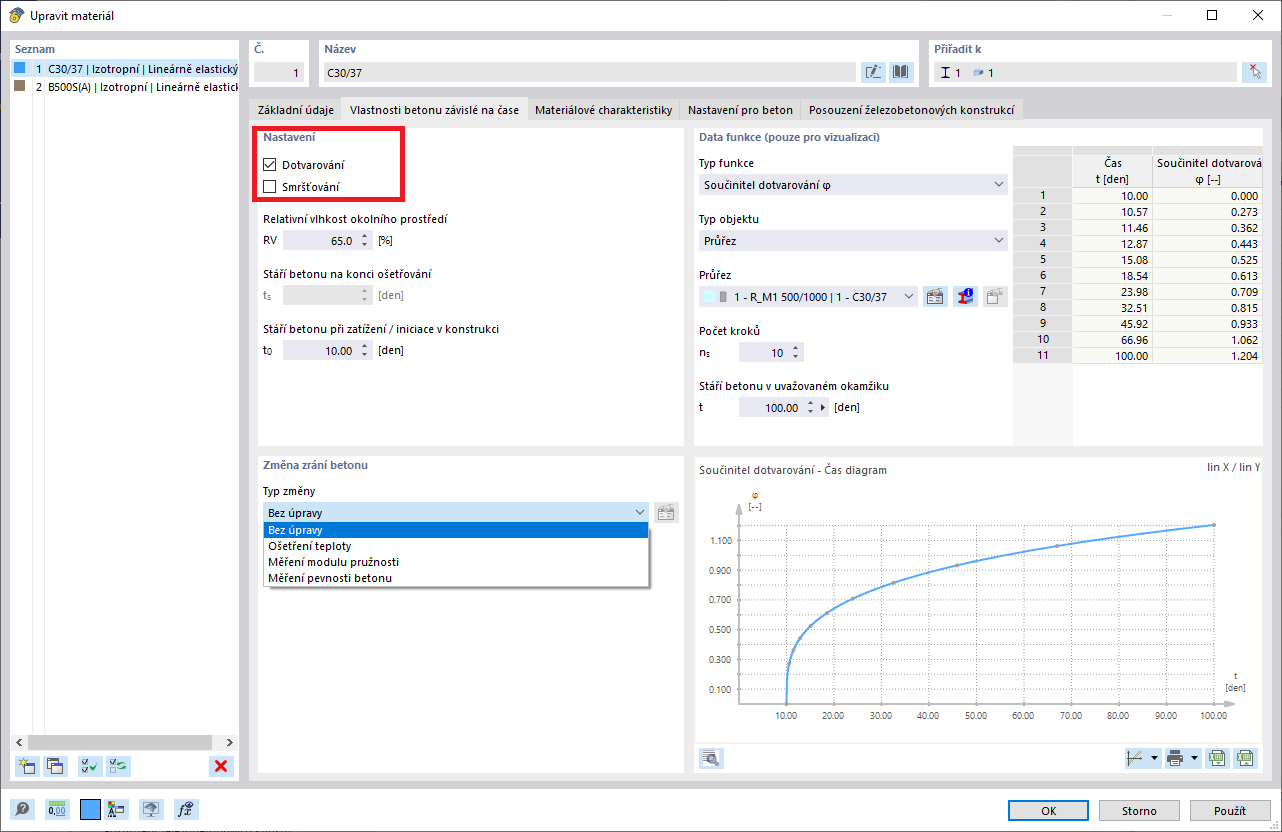The image size is (1282, 832).
Task: Click the t0 value field 10.00
Action: 320,350
